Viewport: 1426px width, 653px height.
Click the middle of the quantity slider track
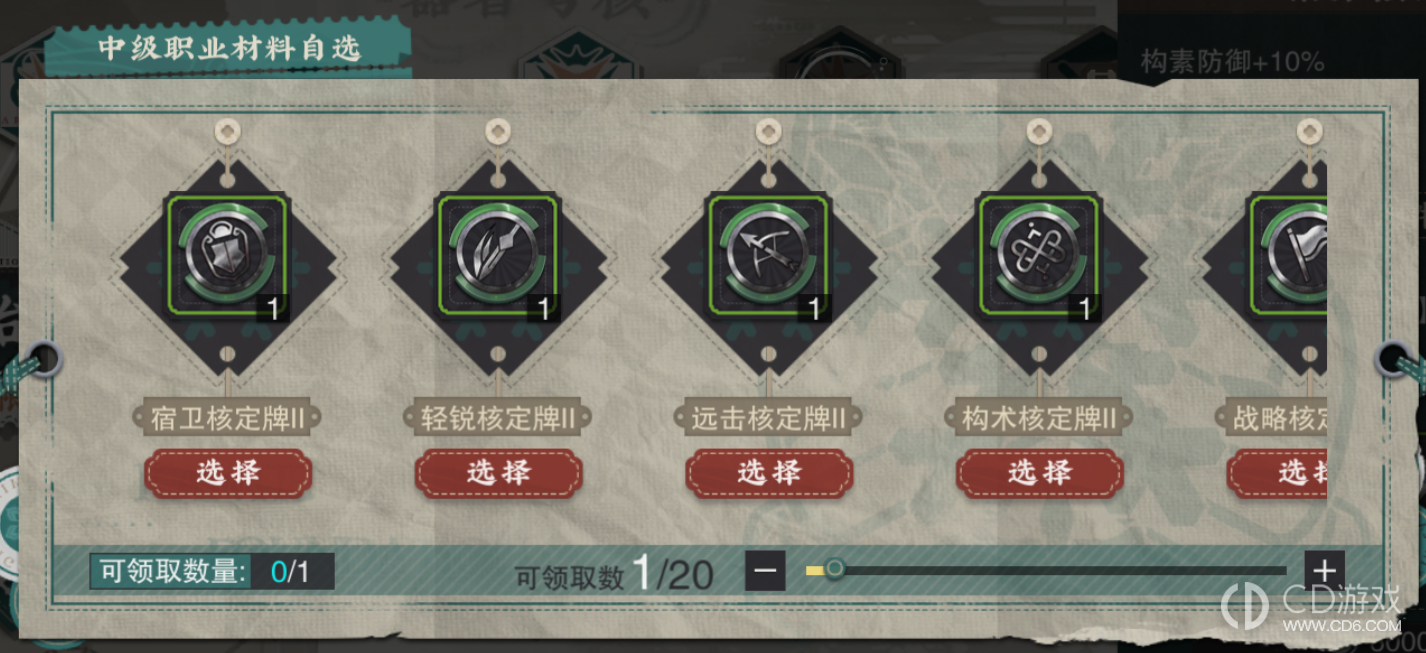(1046, 571)
